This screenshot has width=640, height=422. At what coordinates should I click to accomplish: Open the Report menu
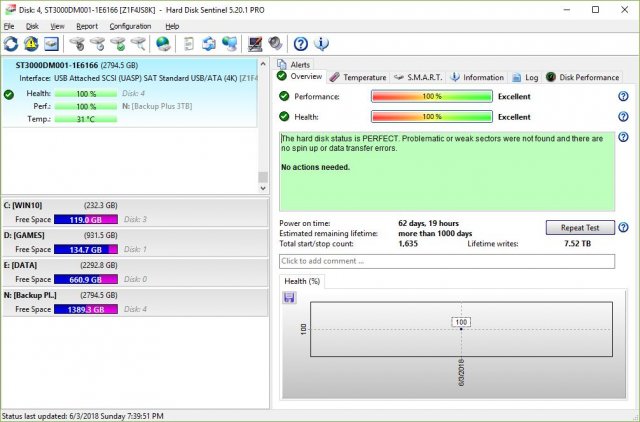[87, 26]
